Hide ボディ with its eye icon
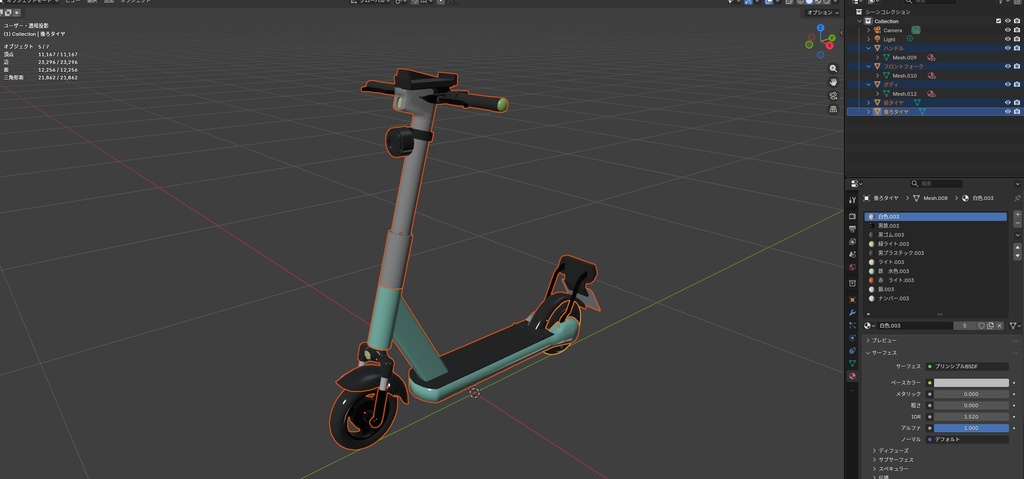Image resolution: width=1024 pixels, height=479 pixels. 1008,84
